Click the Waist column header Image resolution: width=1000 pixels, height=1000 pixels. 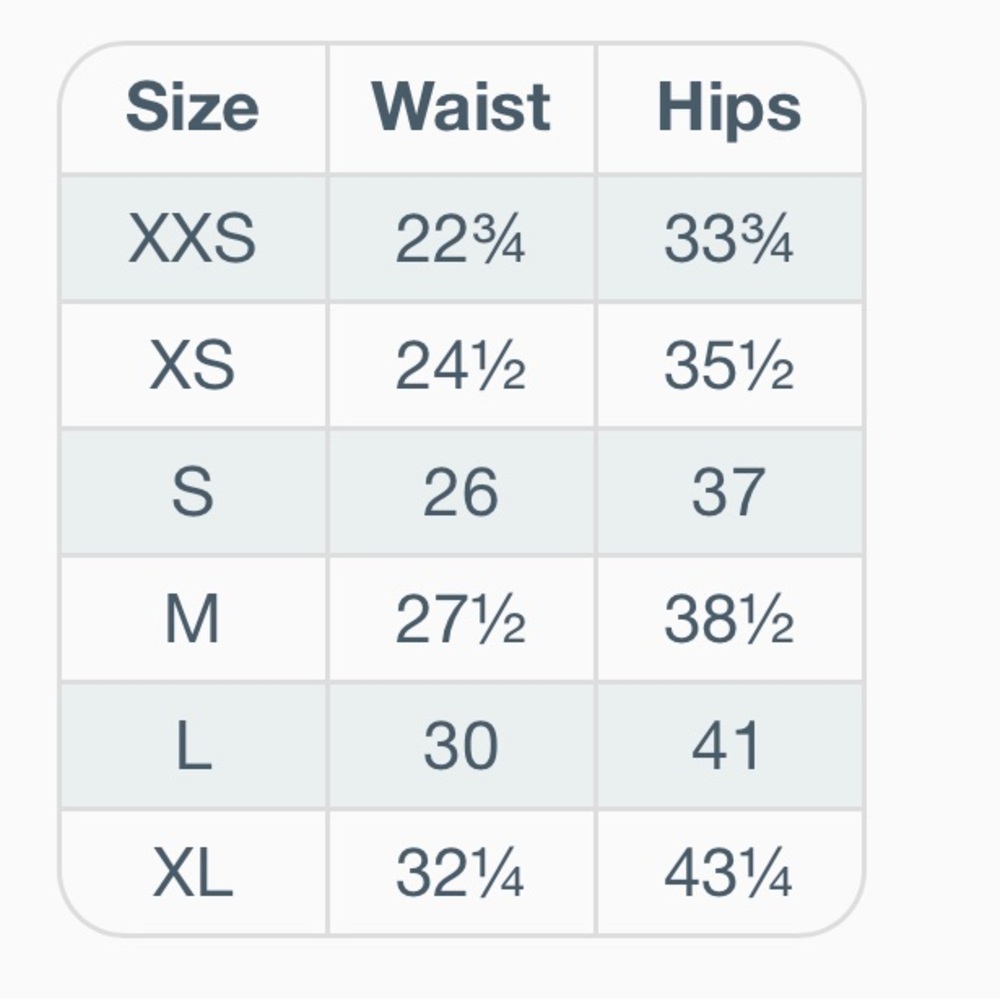(x=461, y=108)
